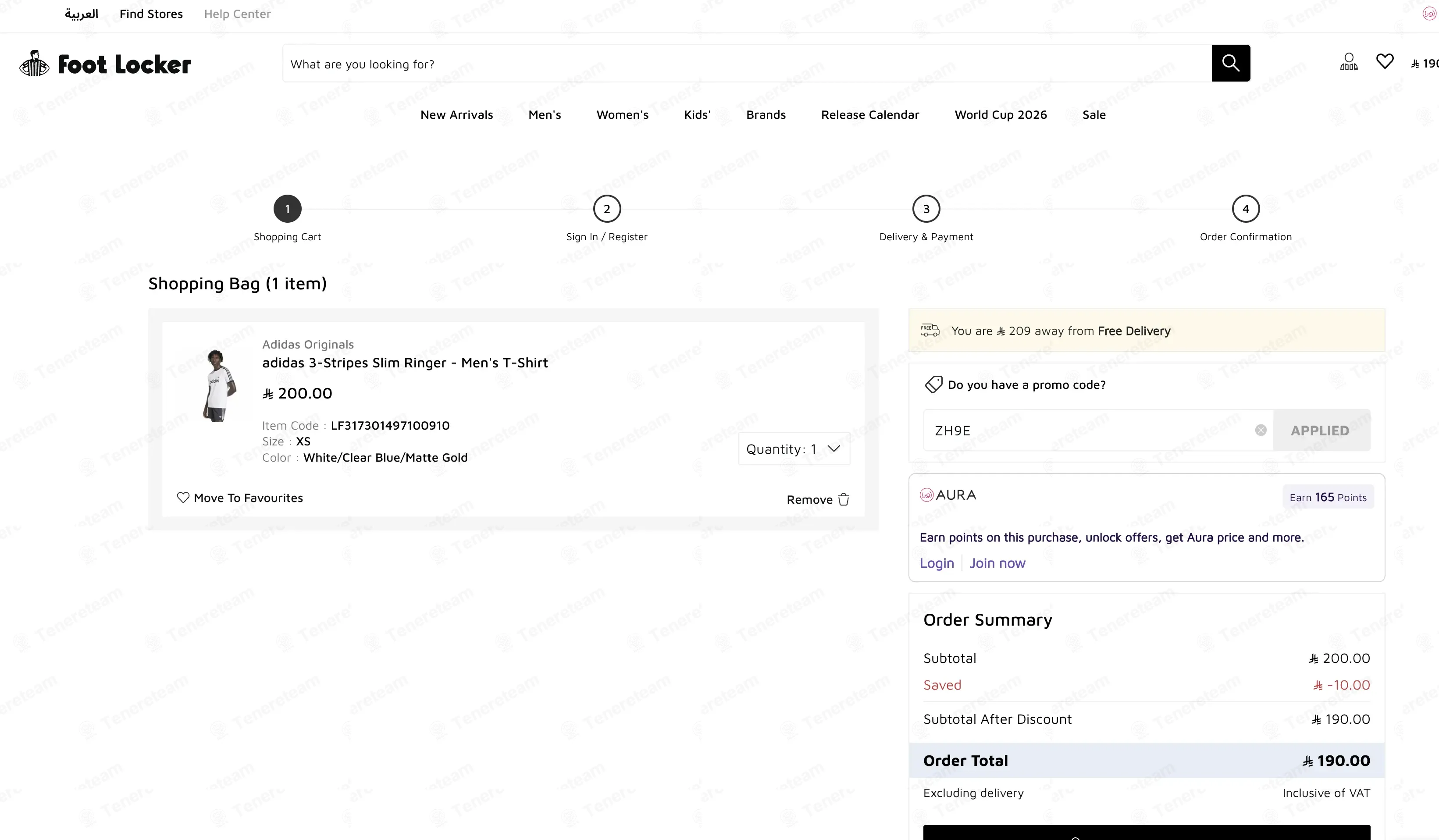Viewport: 1439px width, 840px height.
Task: Open World Cup 2026 menu item
Action: pyautogui.click(x=1001, y=115)
